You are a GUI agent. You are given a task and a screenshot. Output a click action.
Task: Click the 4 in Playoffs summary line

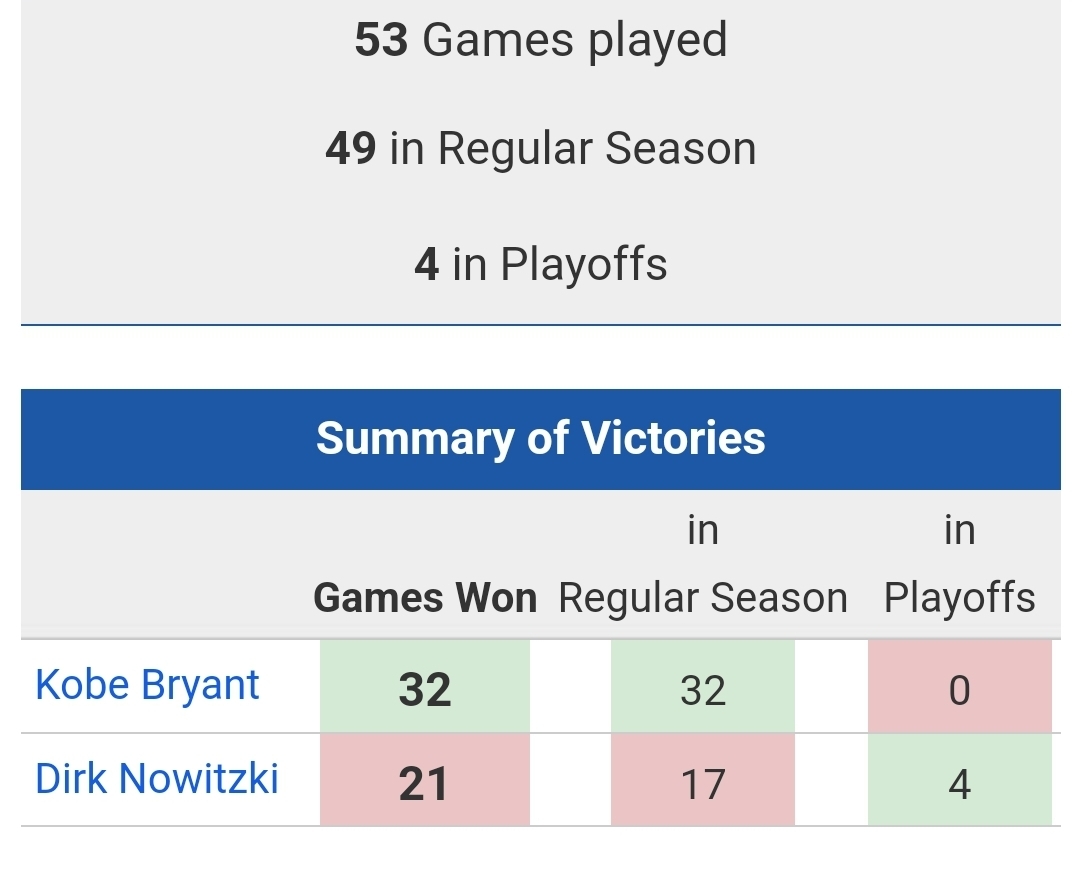pos(540,264)
